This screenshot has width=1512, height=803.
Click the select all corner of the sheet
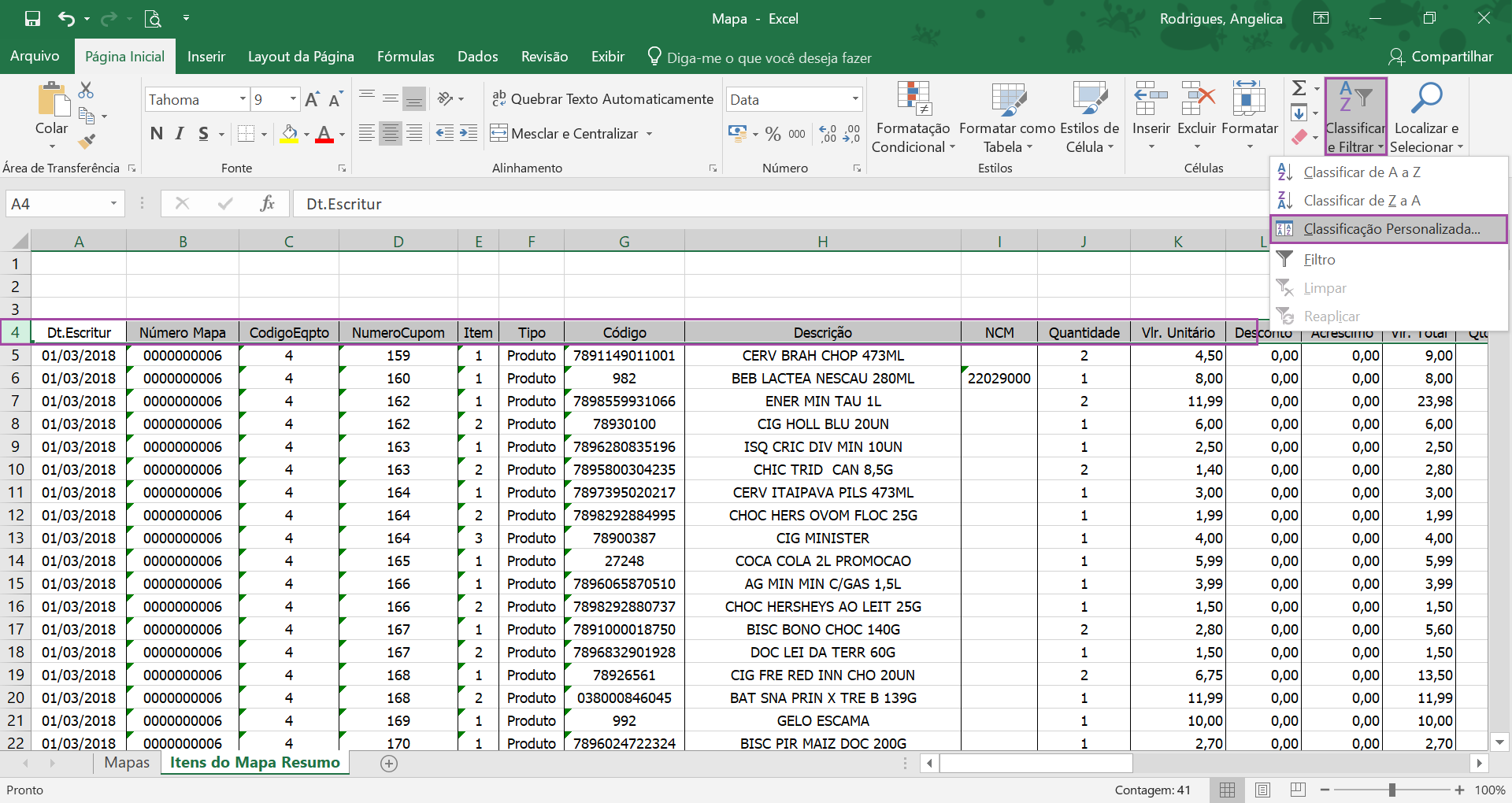coord(16,241)
